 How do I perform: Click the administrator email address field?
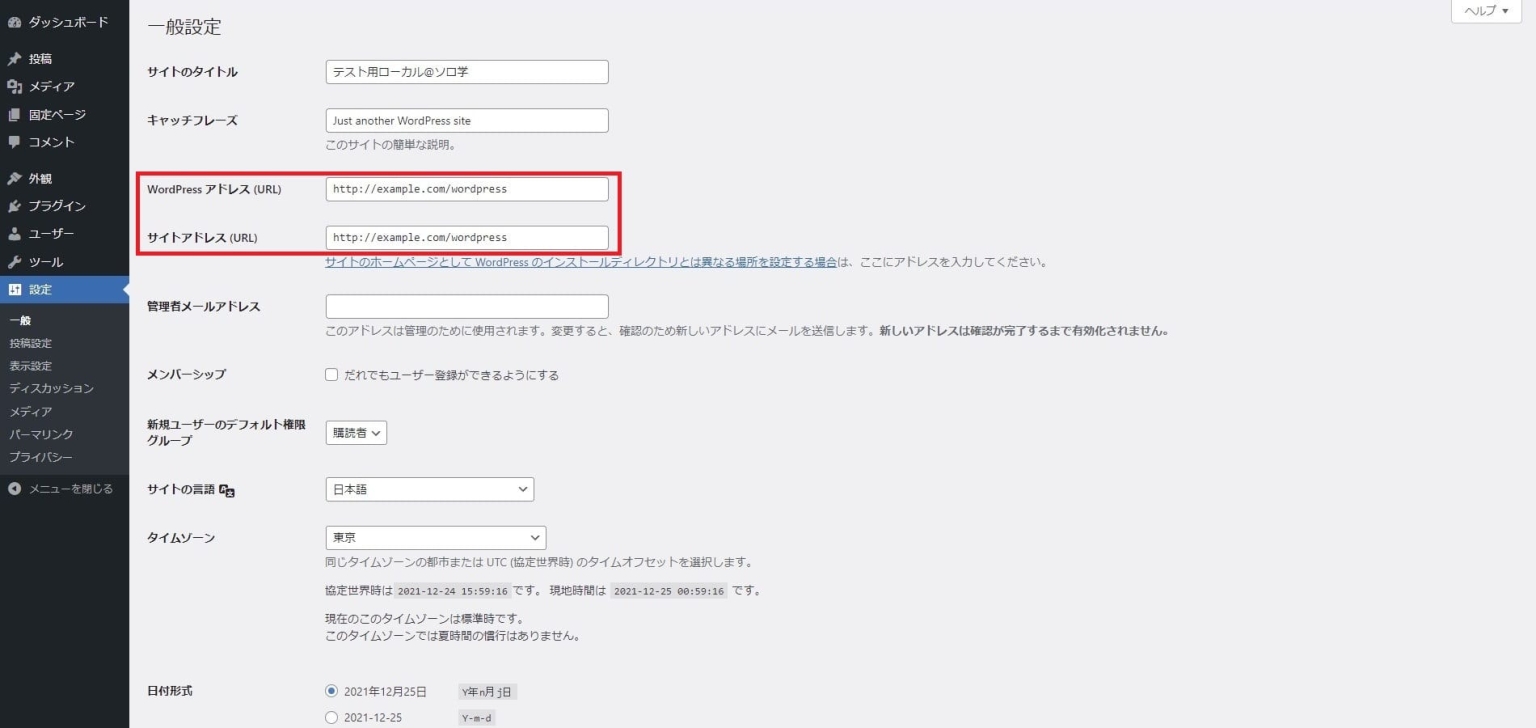click(x=467, y=307)
